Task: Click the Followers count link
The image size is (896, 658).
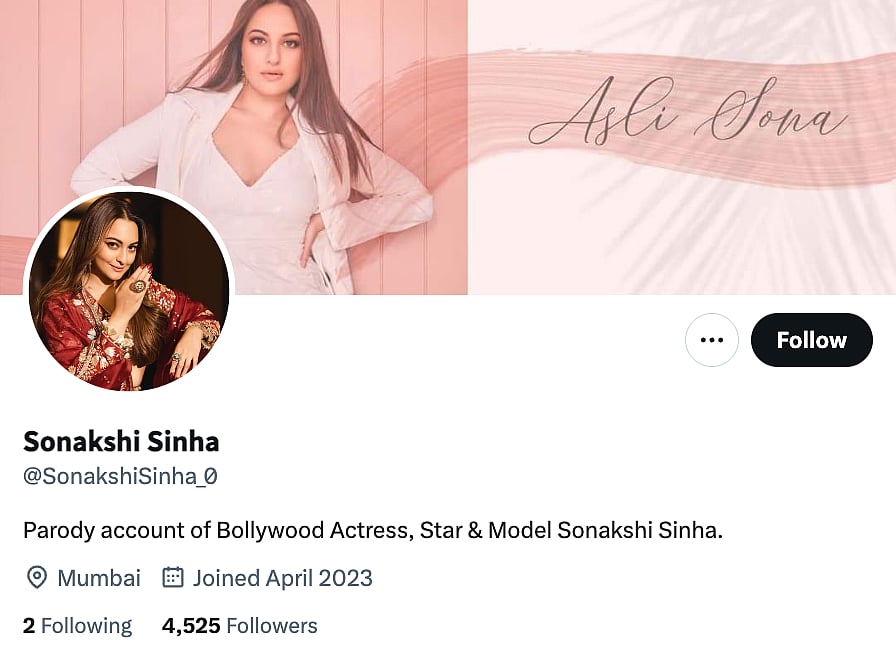Action: click(239, 625)
